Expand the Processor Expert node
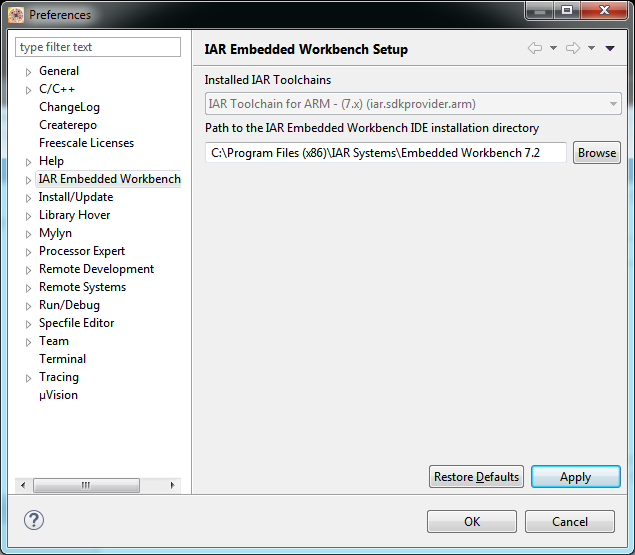This screenshot has width=635, height=555. (28, 252)
